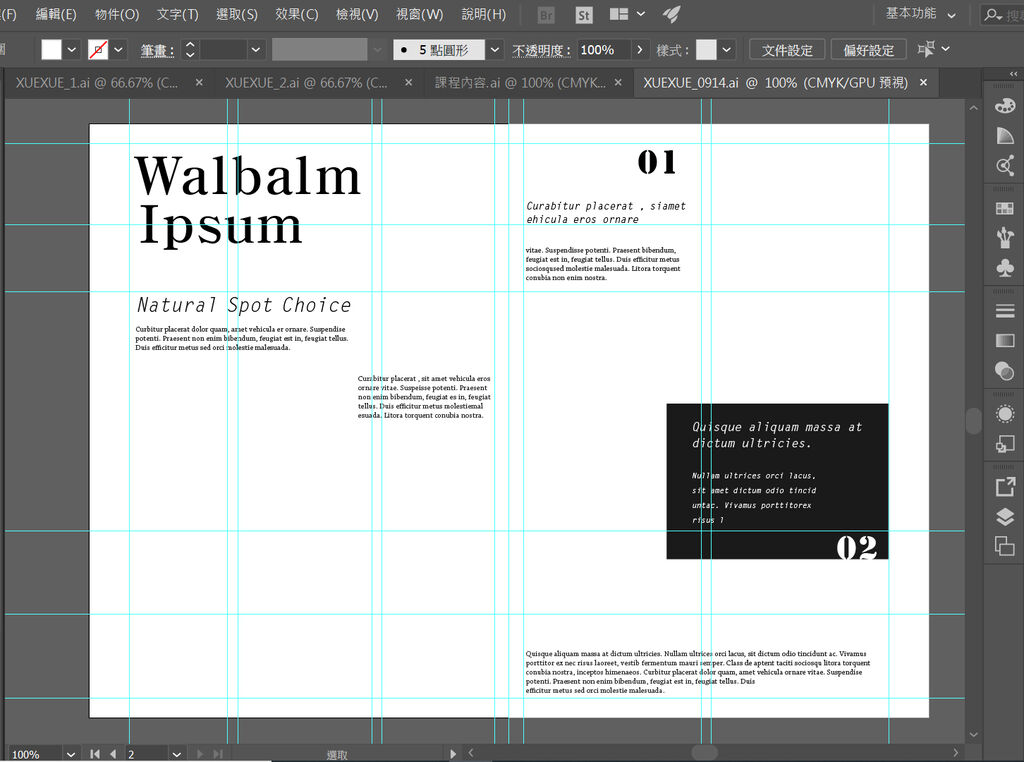Open the artboard number dropdown

tap(176, 754)
